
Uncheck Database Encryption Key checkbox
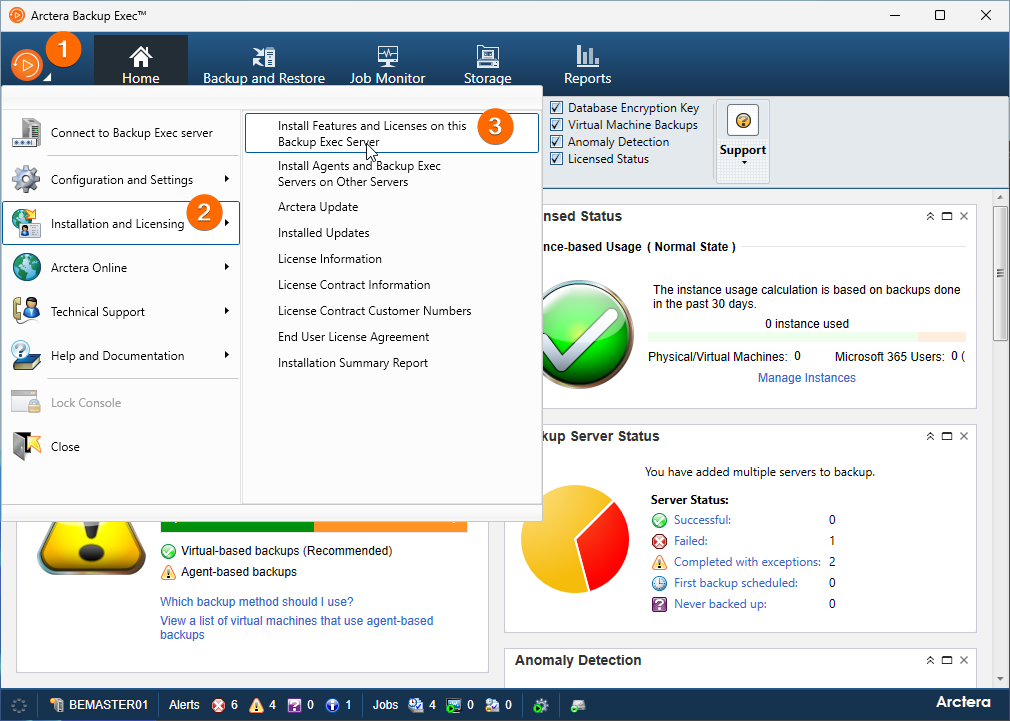[557, 108]
